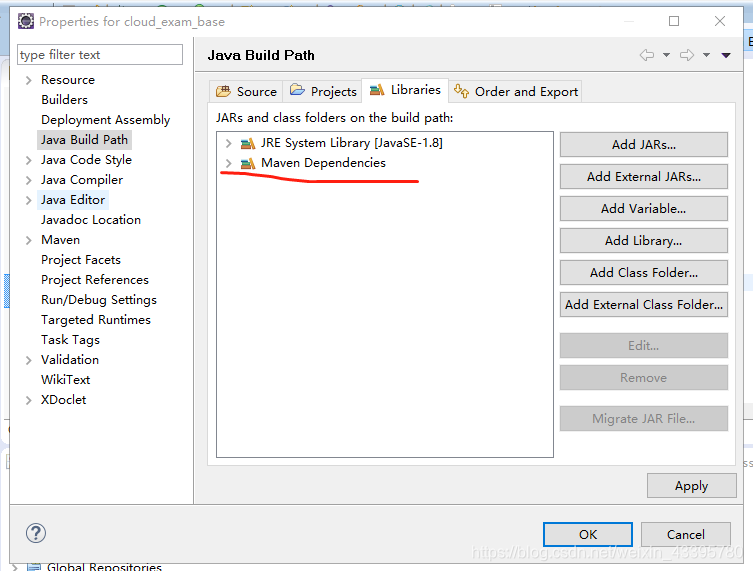Select Java Code Style item
Viewport: 753px width, 571px height.
click(86, 160)
